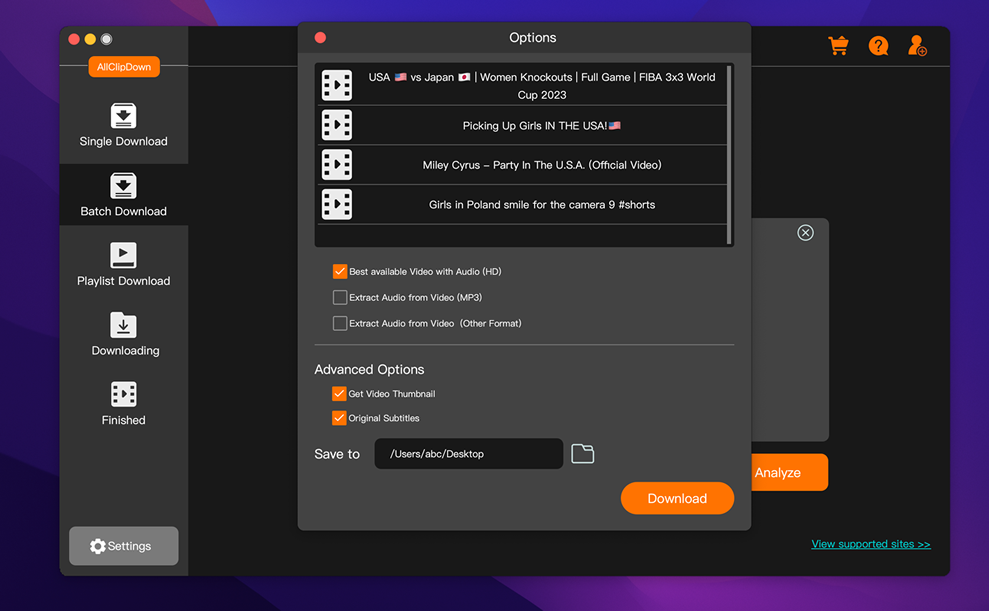Click the AllClipDown logo badge
Viewport: 989px width, 611px height.
(x=124, y=66)
